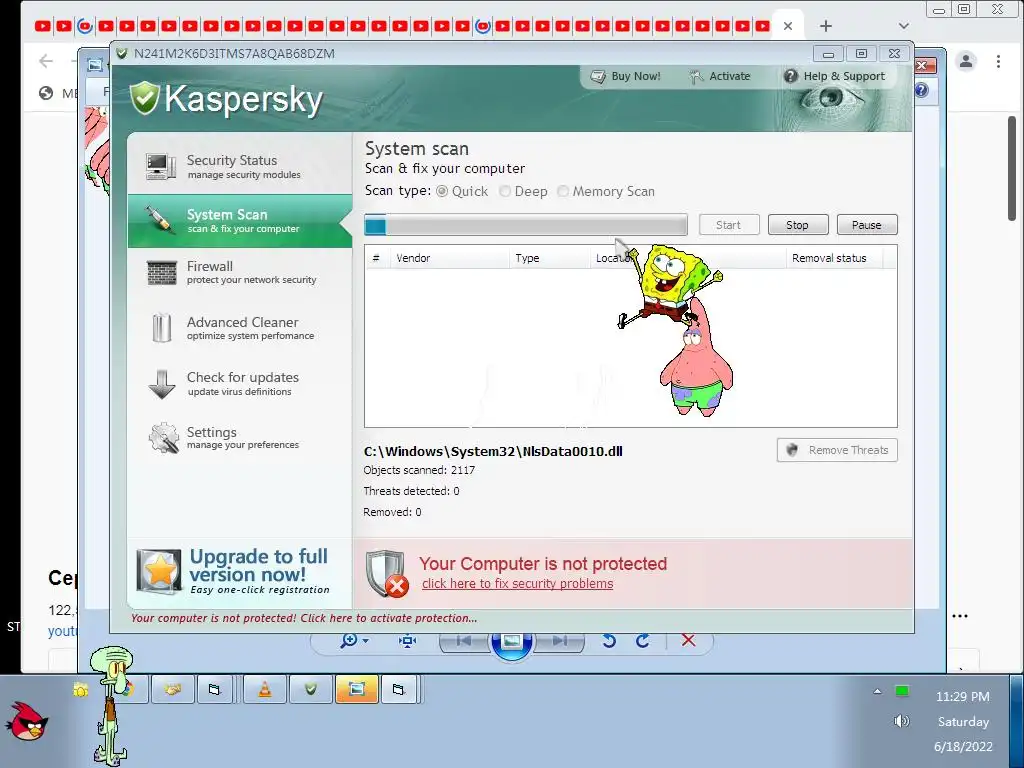Click the Security Status monitor icon
This screenshot has height=768, width=1024.
pyautogui.click(x=161, y=166)
